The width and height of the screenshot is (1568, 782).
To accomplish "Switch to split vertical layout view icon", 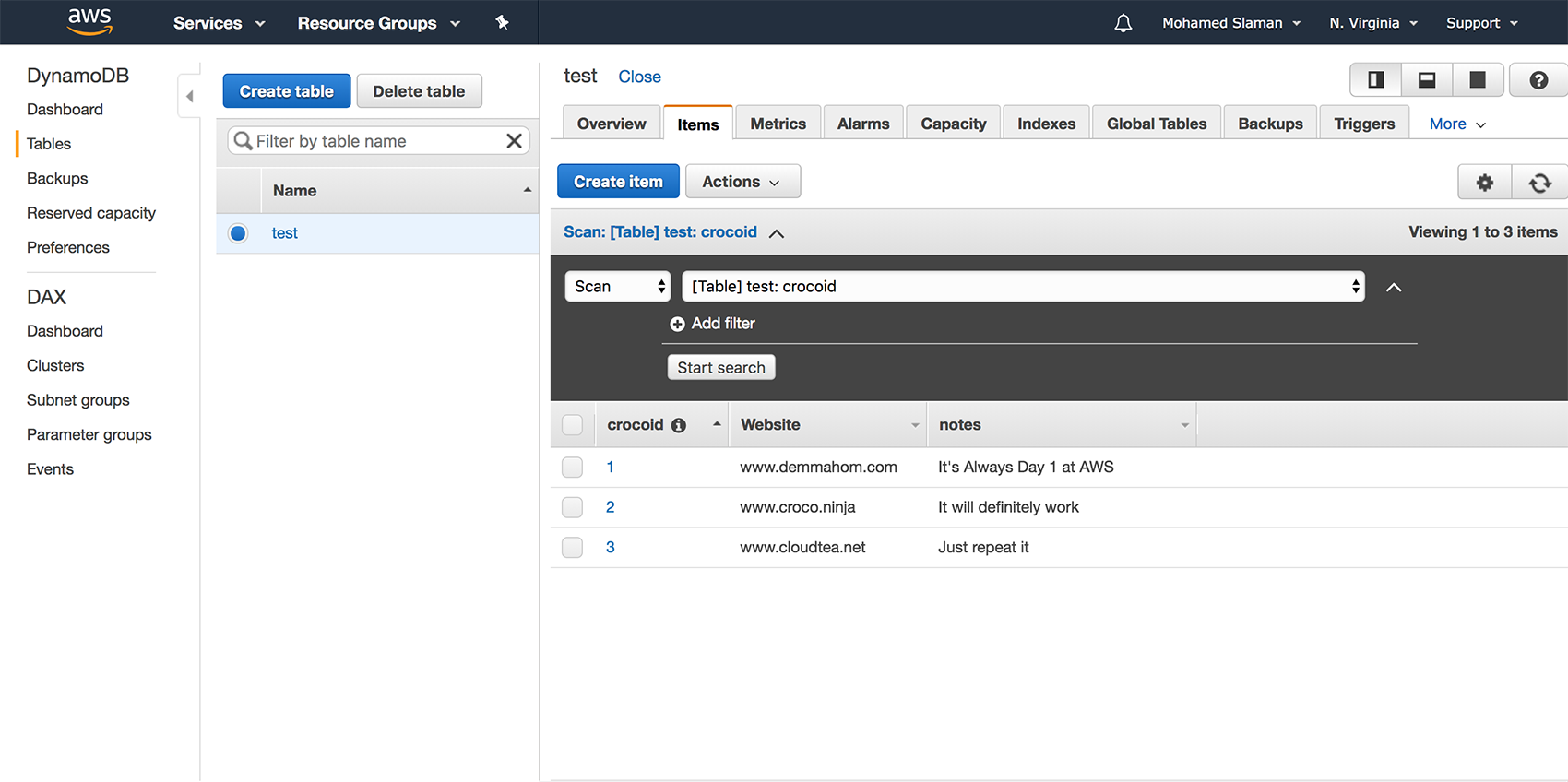I will 1375,80.
